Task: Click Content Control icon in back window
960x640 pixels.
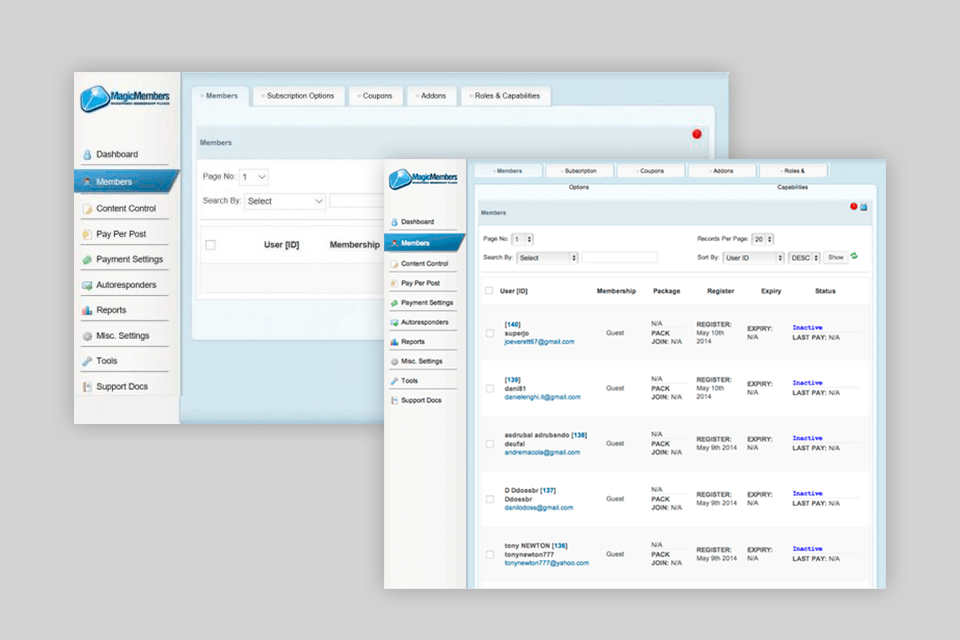Action: point(87,209)
